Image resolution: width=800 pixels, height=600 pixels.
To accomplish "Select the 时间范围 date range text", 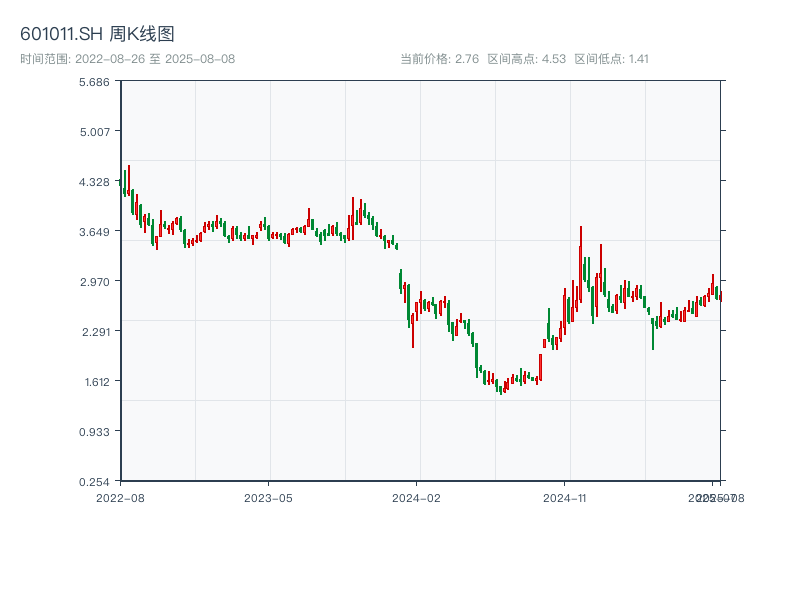I will coord(127,59).
